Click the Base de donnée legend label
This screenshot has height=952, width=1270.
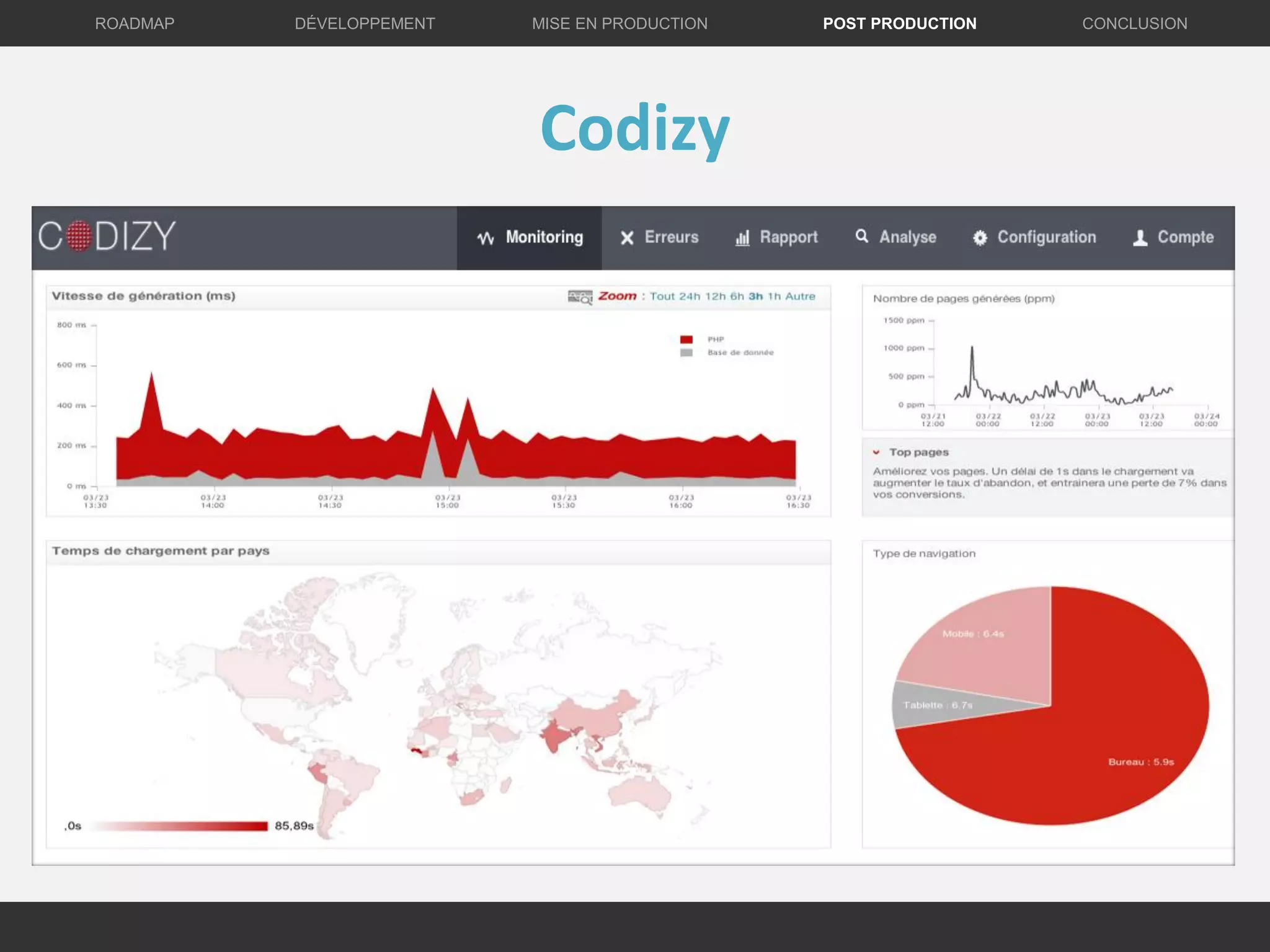click(740, 353)
